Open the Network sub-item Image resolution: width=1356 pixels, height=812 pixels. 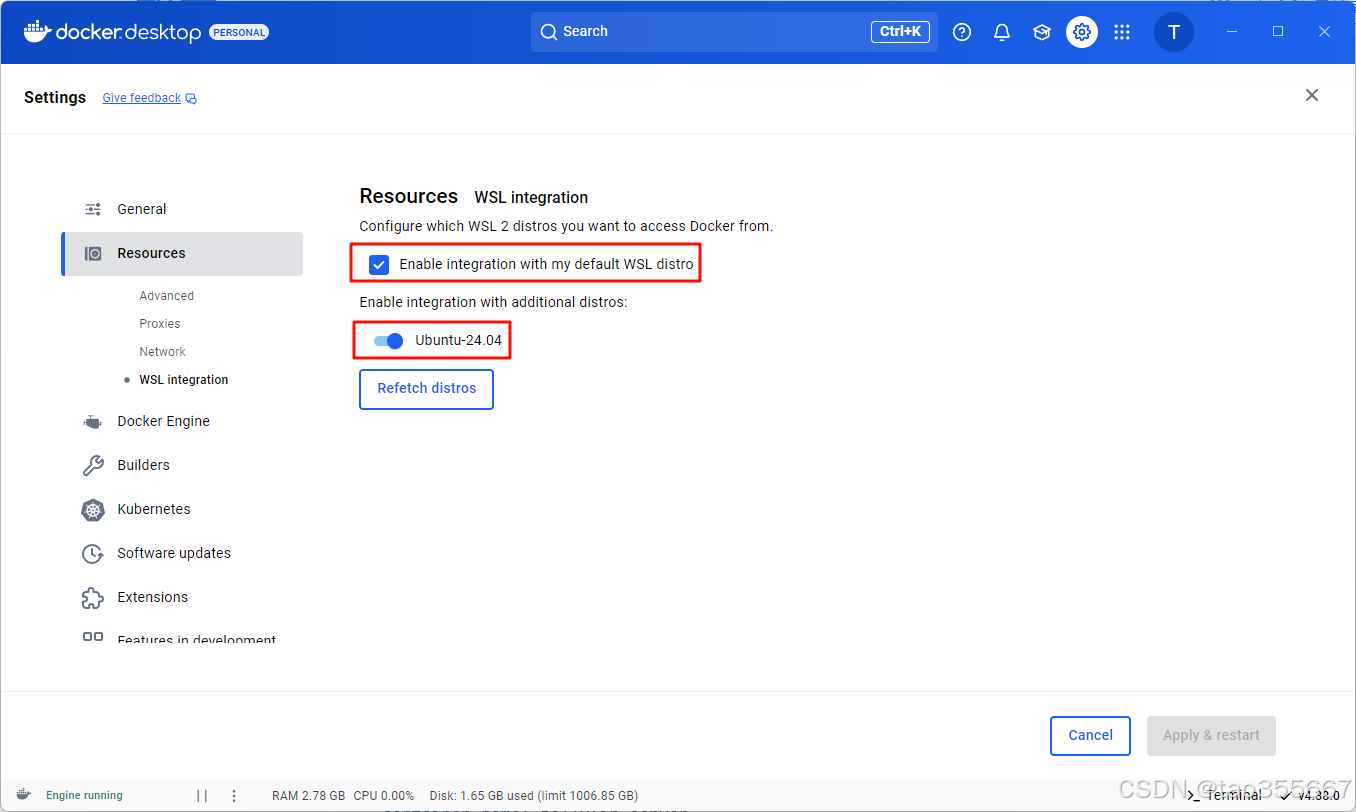[x=163, y=352]
